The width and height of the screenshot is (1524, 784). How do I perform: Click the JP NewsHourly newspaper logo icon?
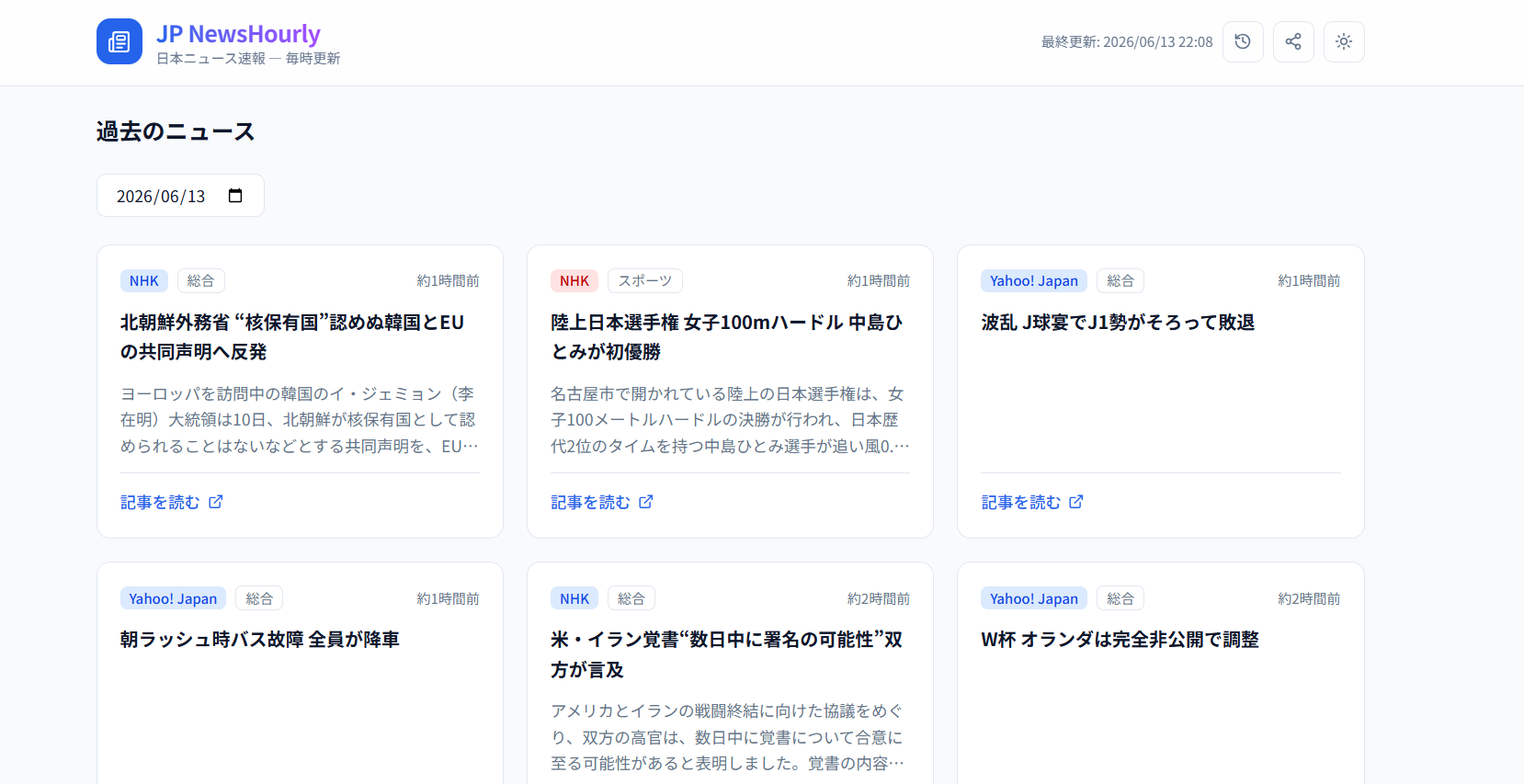119,41
